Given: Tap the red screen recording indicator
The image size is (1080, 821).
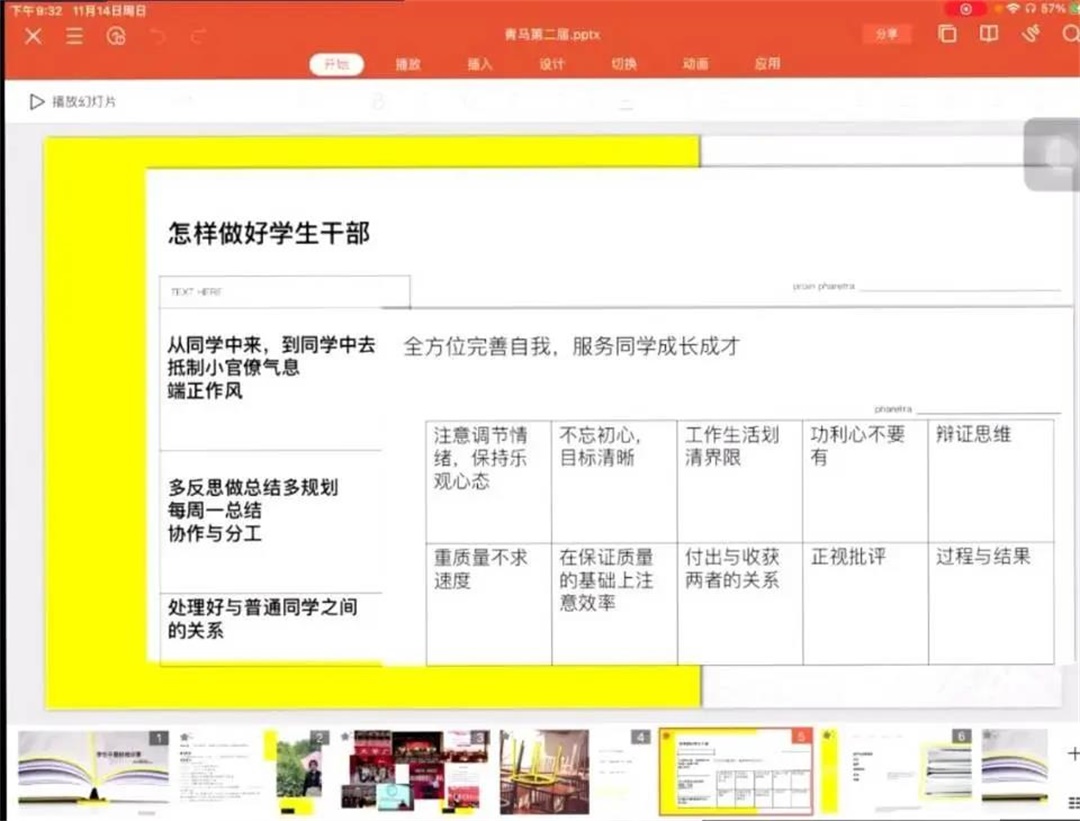Looking at the screenshot, I should pyautogui.click(x=965, y=9).
